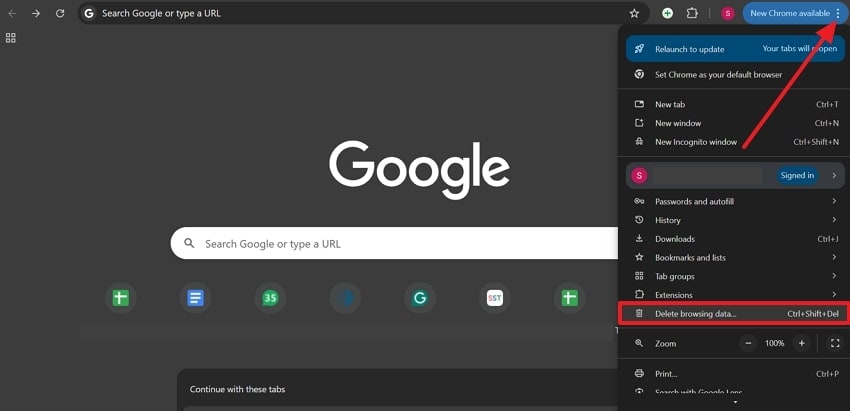Open the last green Sheets shortcut
Image resolution: width=850 pixels, height=411 pixels.
pyautogui.click(x=569, y=298)
